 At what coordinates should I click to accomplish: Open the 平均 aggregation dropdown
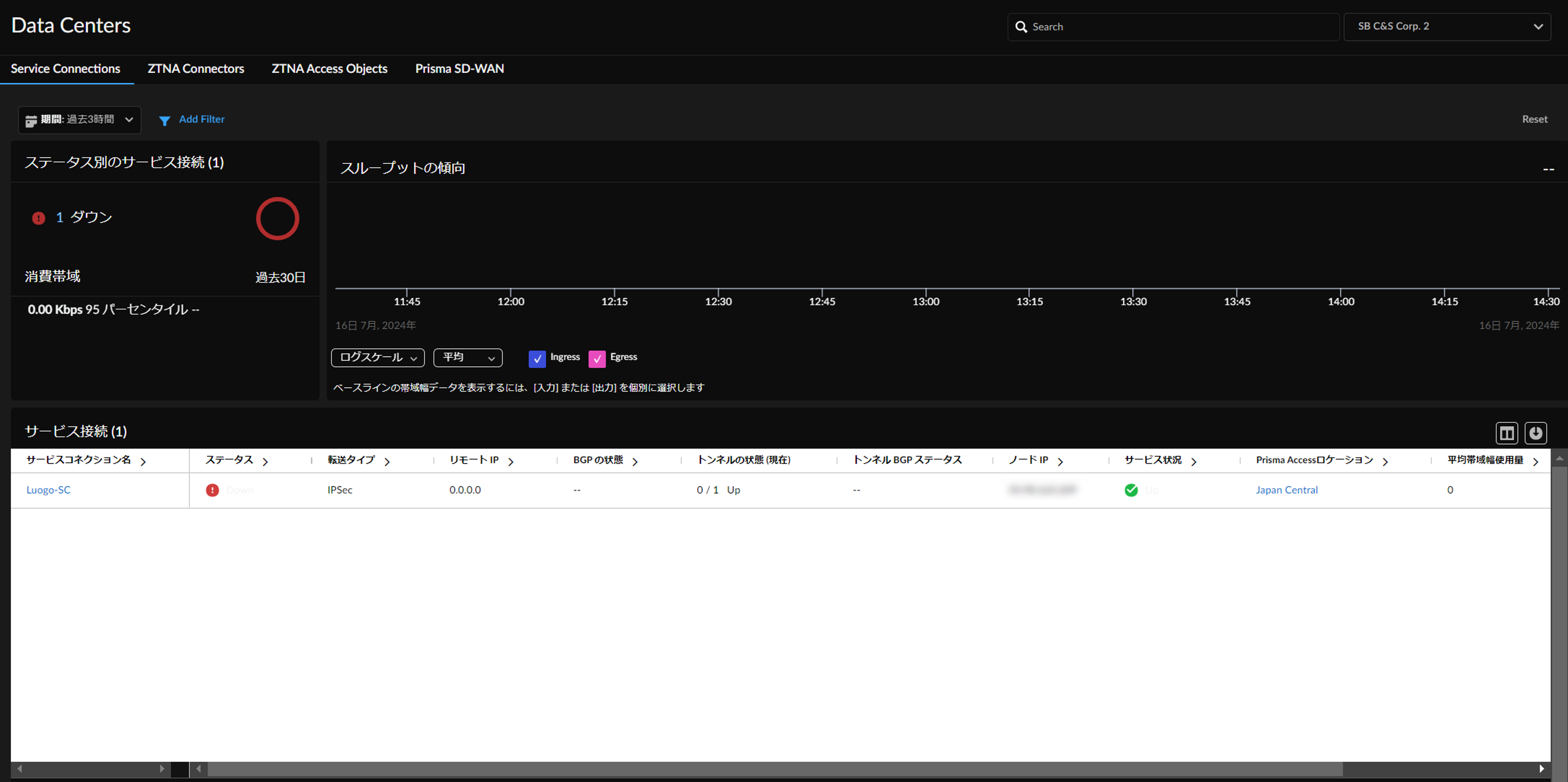467,358
